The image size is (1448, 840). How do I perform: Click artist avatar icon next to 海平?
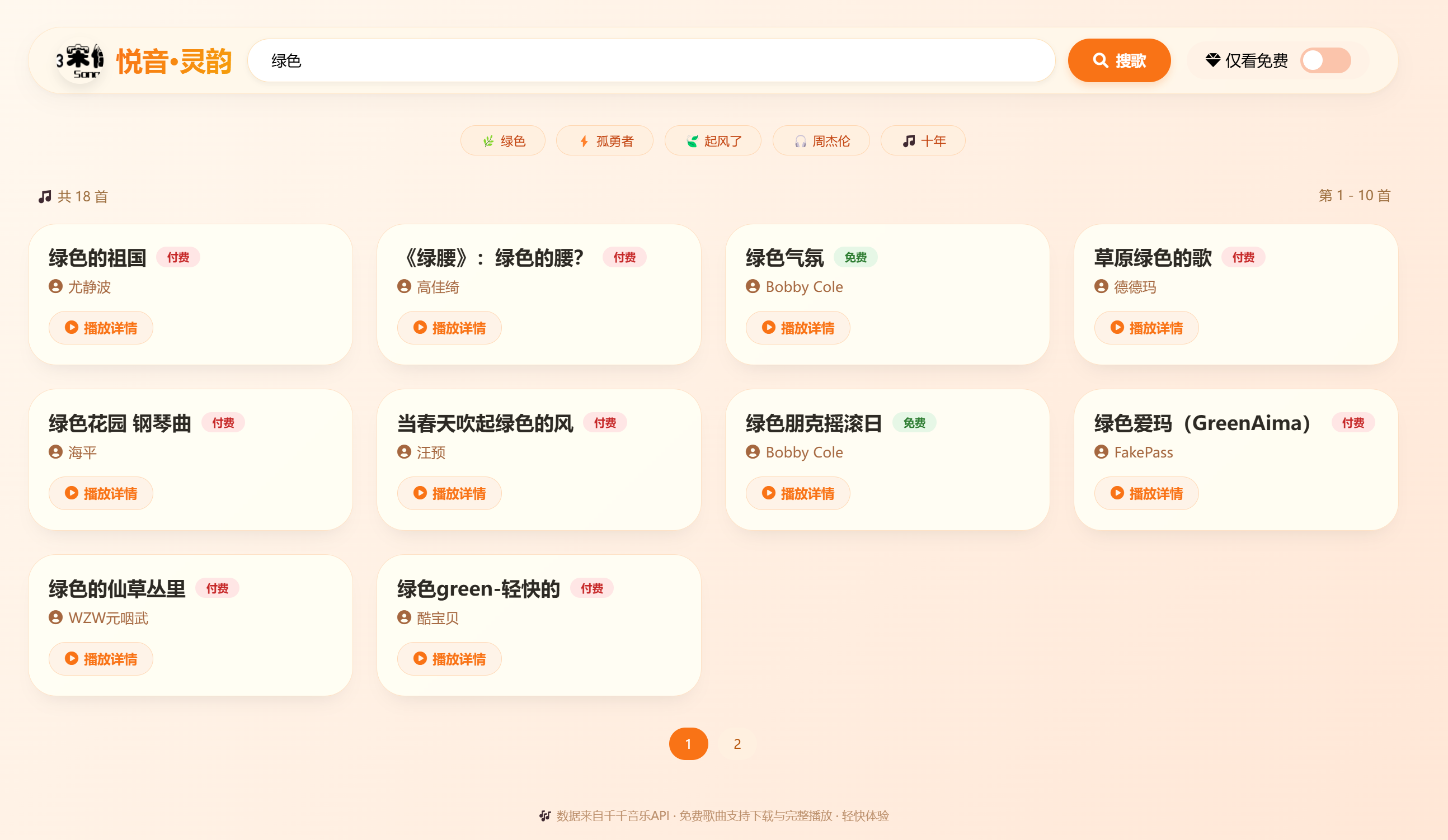click(x=56, y=452)
